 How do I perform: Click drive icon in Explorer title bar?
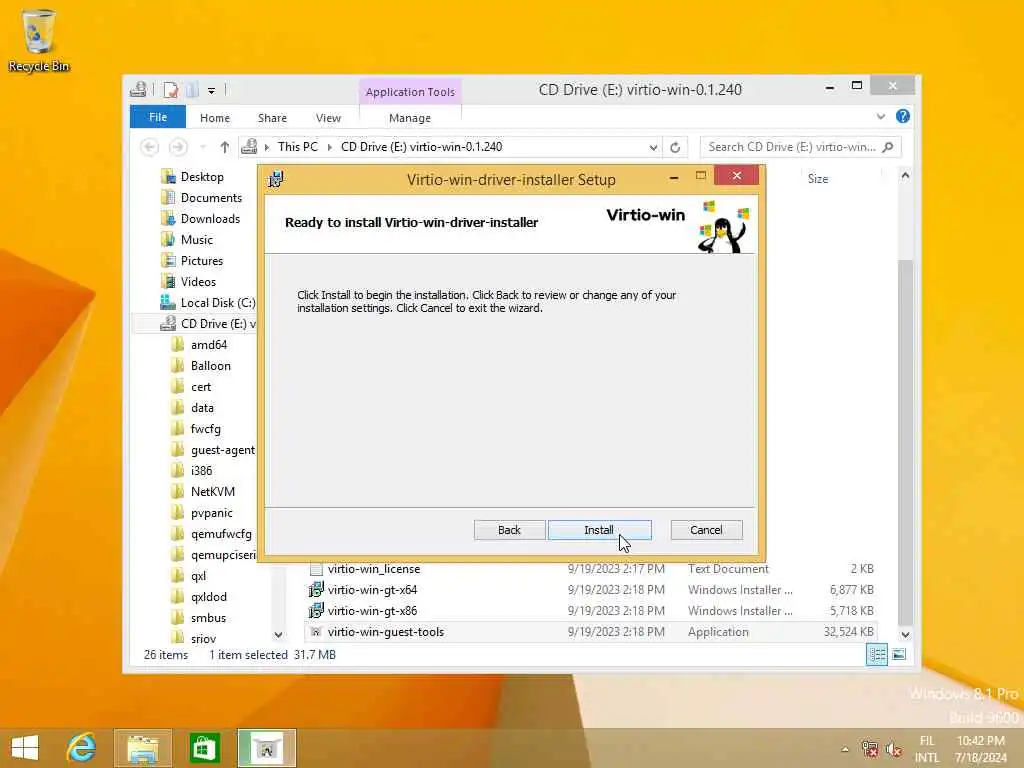(138, 90)
